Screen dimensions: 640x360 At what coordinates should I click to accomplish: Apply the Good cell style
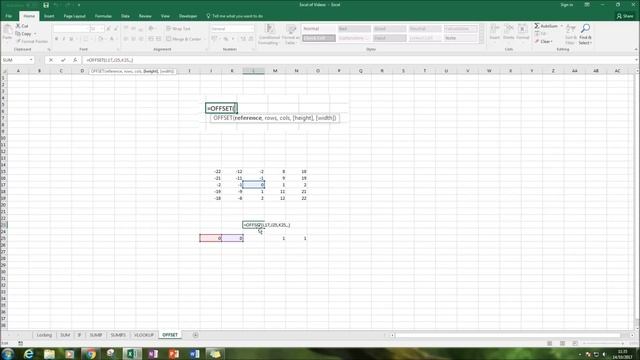pyautogui.click(x=389, y=29)
